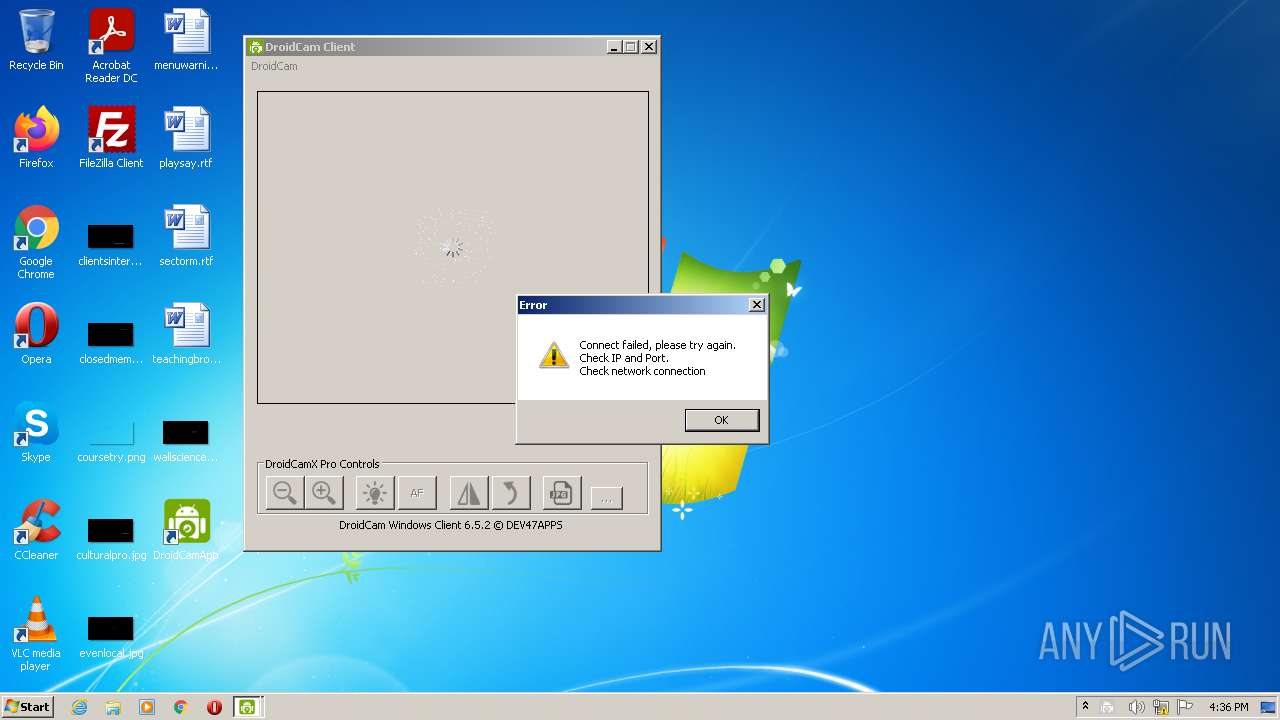Launch Chrome from the taskbar

coord(181,707)
